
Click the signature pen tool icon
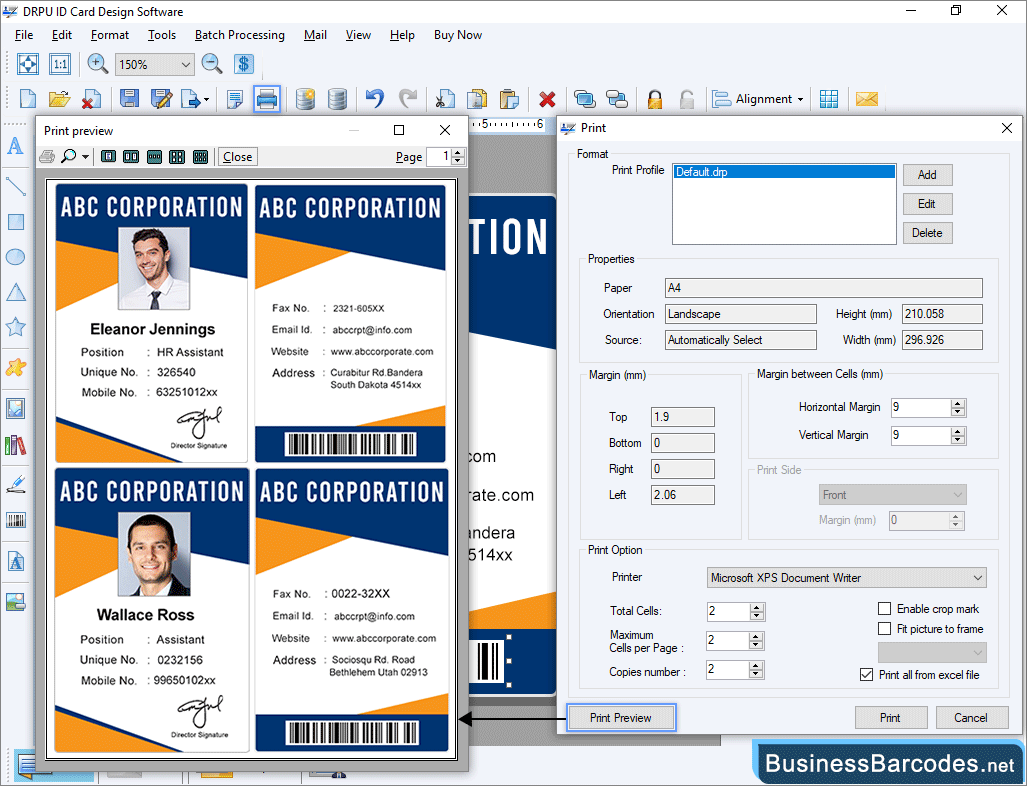[x=16, y=485]
